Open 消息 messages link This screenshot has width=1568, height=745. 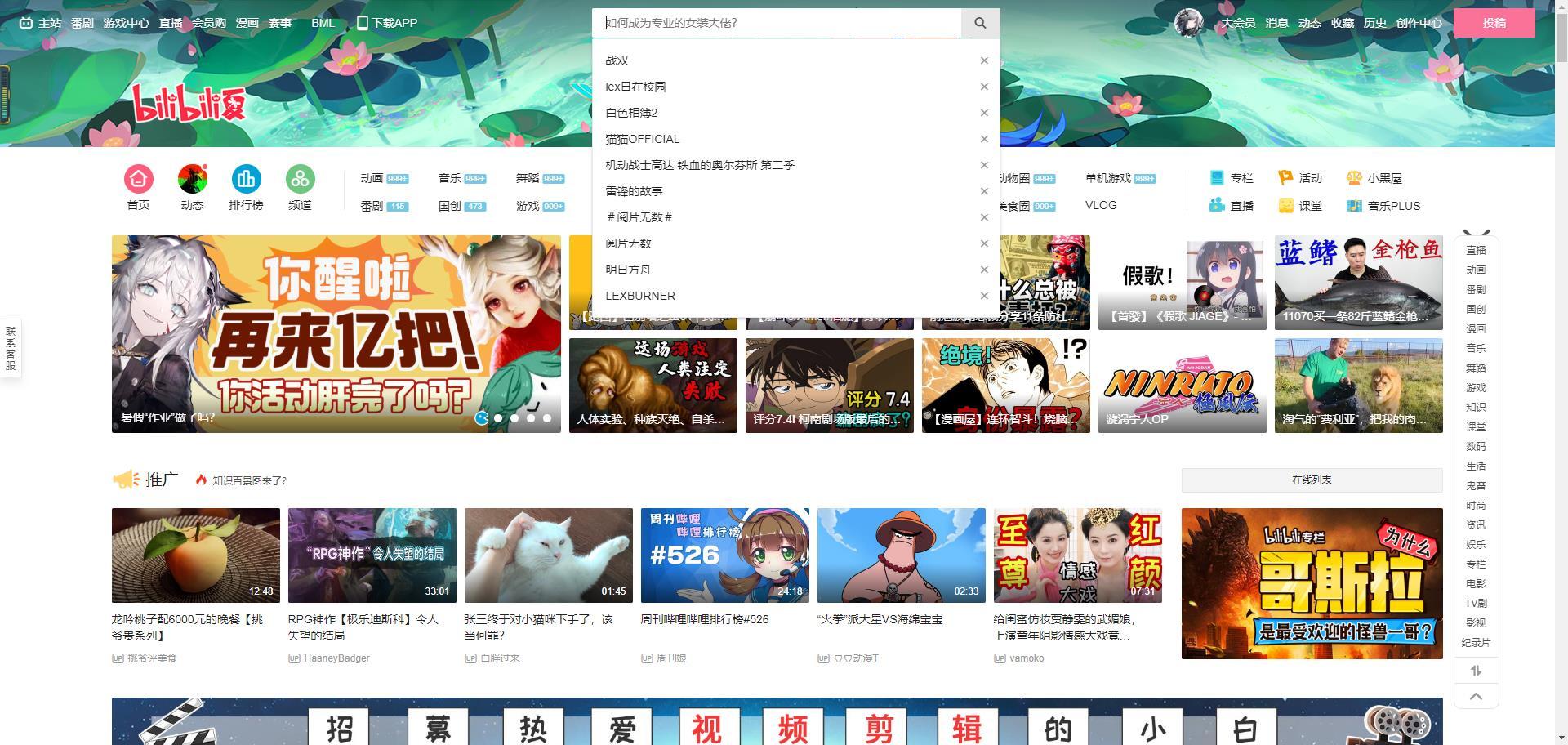(1277, 23)
